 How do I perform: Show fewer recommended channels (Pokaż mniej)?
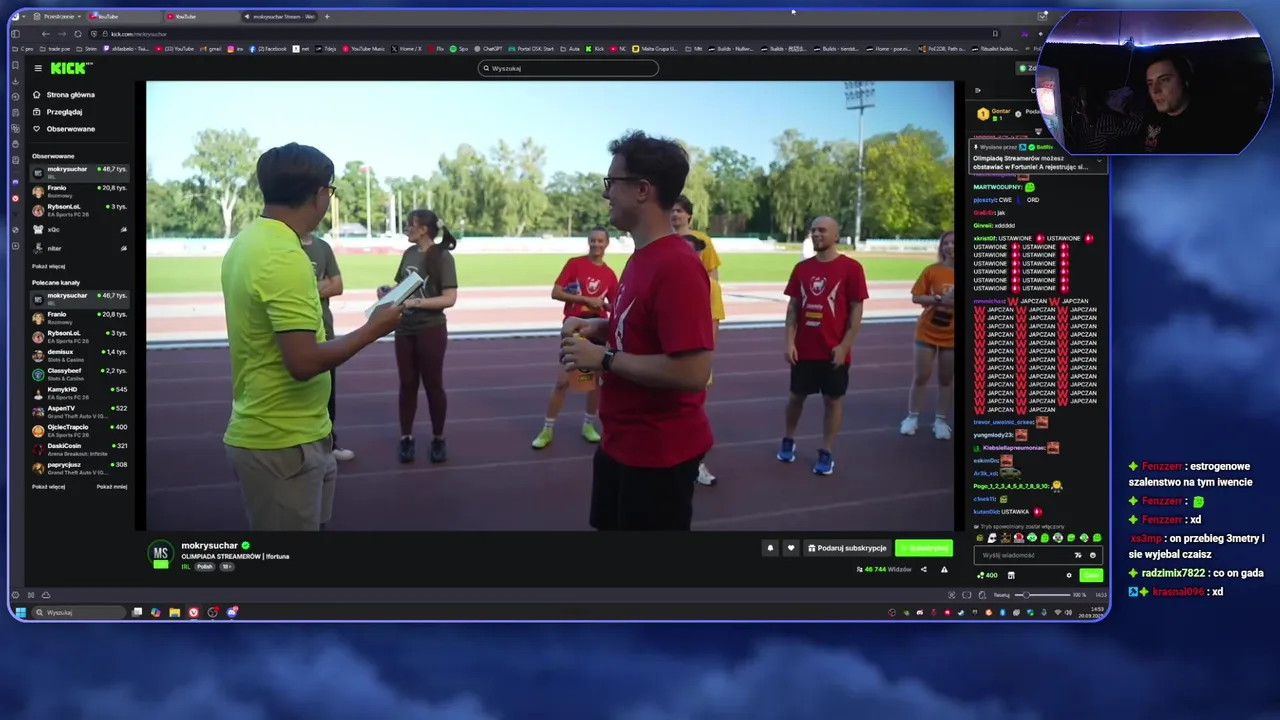point(112,486)
